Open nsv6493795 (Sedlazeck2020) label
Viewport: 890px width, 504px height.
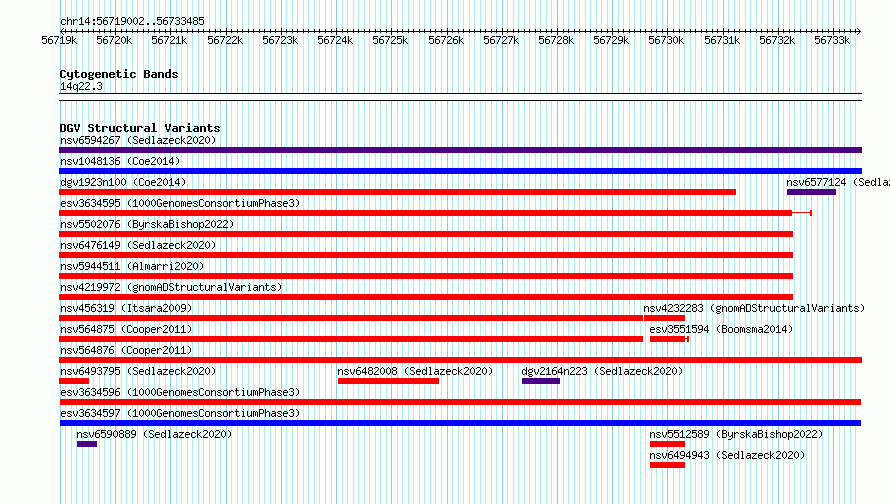point(138,371)
